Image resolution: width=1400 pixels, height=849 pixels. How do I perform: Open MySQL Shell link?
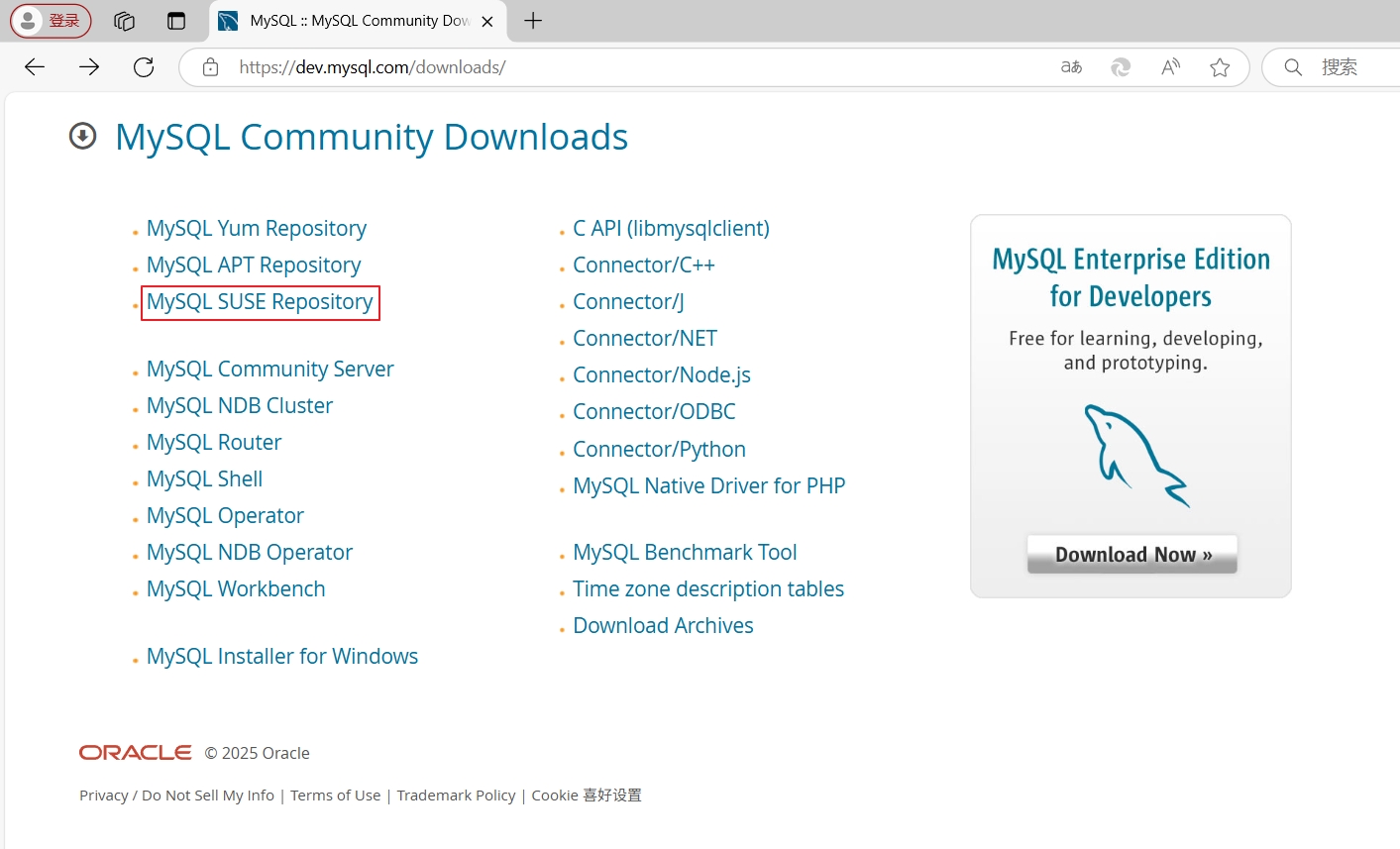[x=205, y=479]
